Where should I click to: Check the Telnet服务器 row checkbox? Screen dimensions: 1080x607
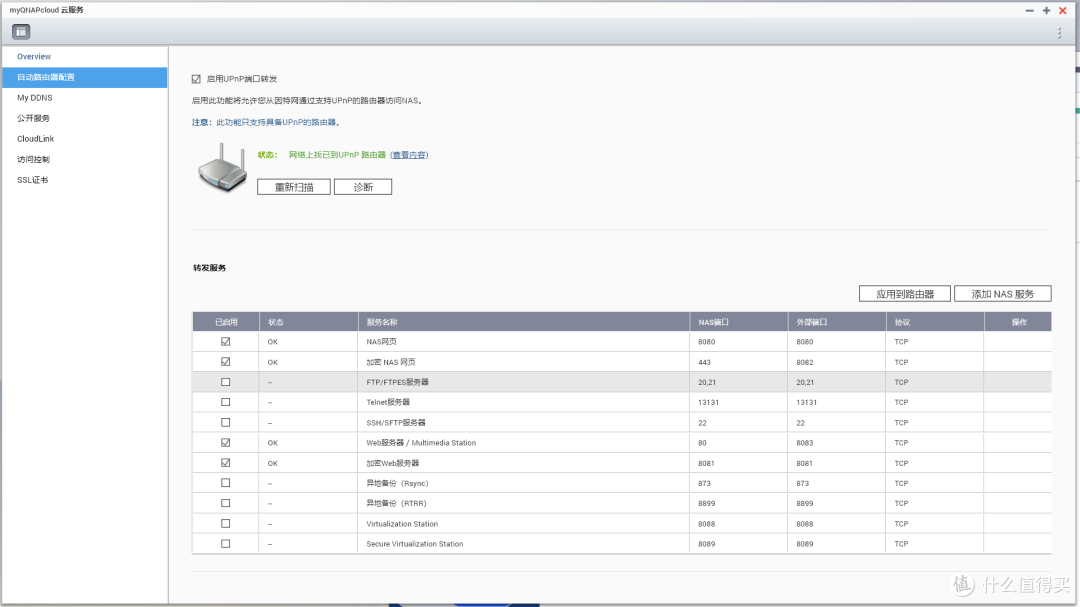[x=225, y=402]
